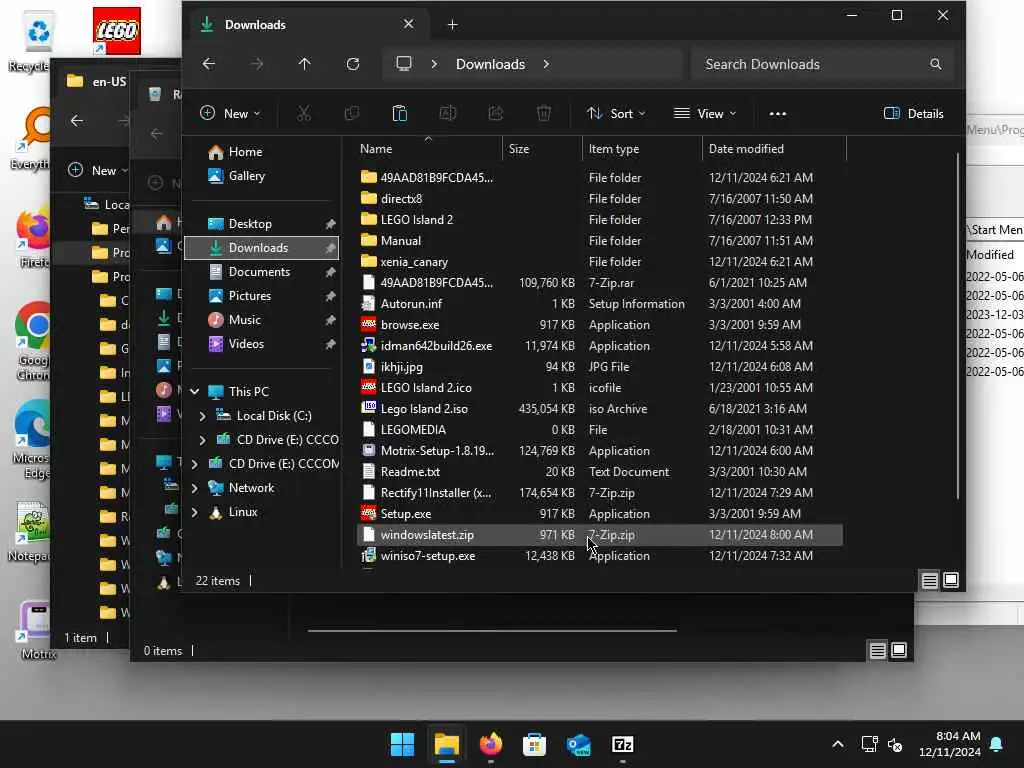Open the LEGO desktop shortcut
The image size is (1024, 768).
coord(116,31)
